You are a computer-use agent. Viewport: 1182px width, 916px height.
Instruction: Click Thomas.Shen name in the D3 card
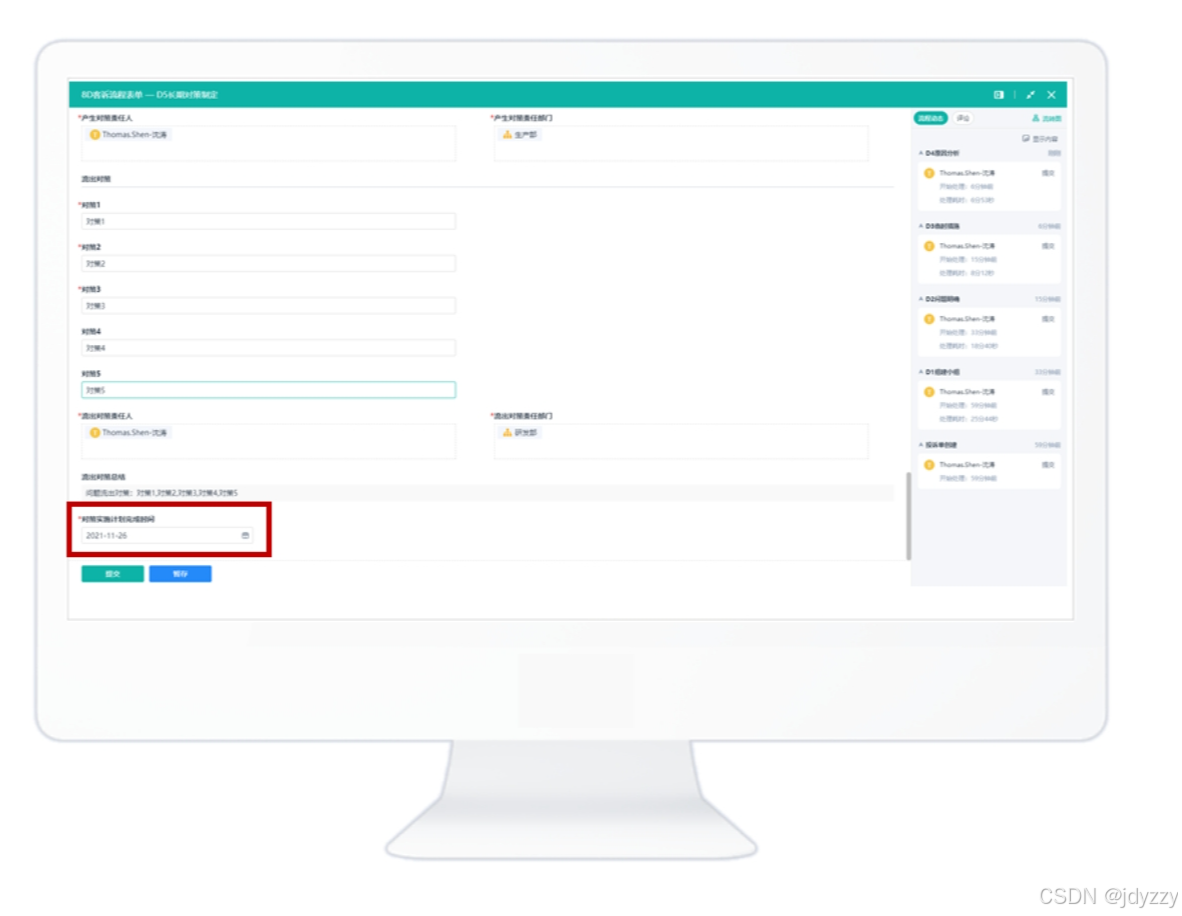[967, 247]
